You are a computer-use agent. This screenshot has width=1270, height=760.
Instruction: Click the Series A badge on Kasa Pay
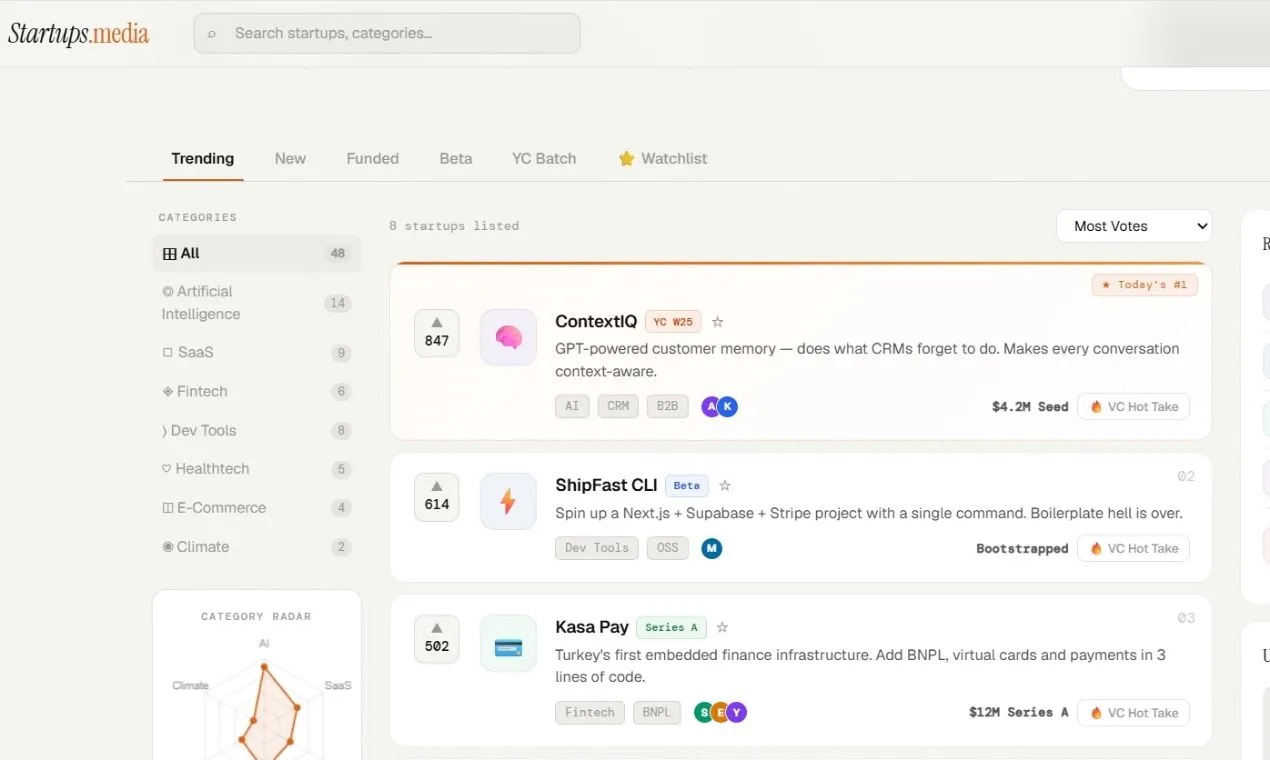(671, 628)
